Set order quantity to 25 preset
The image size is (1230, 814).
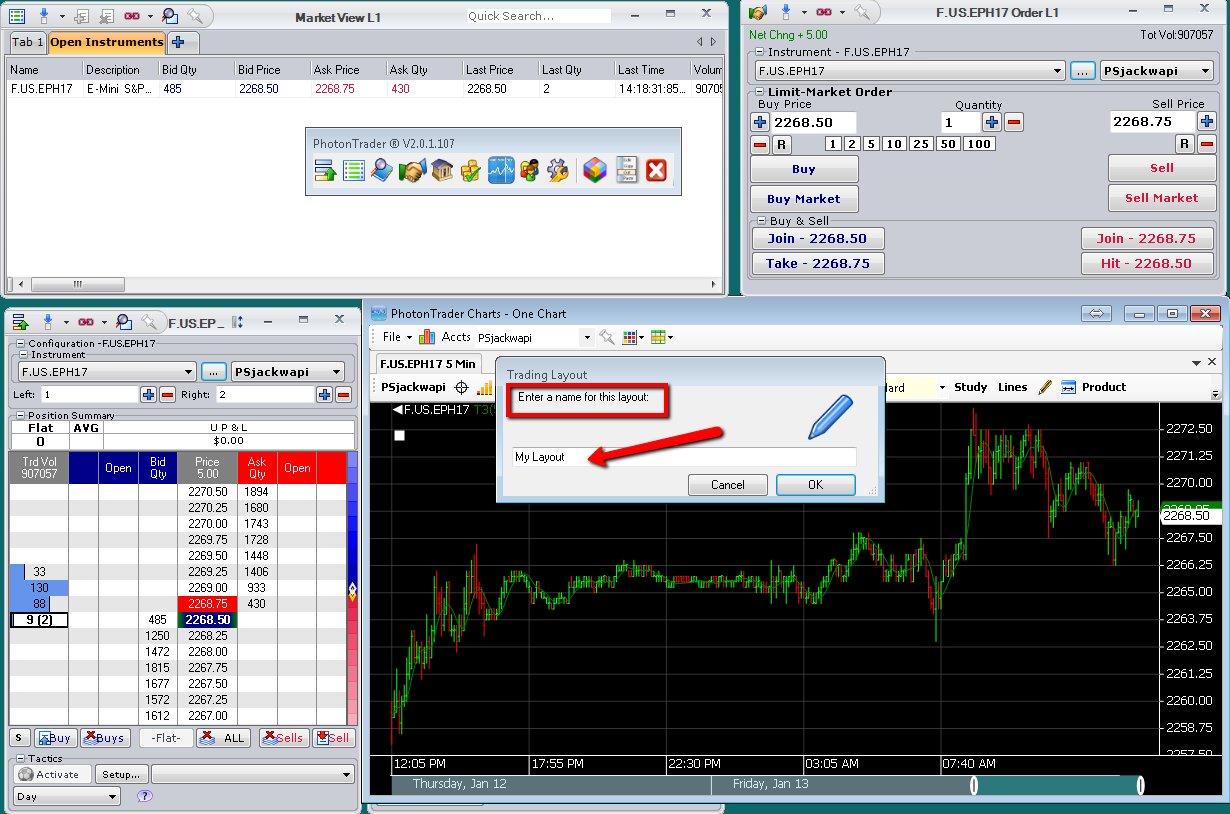[x=921, y=144]
